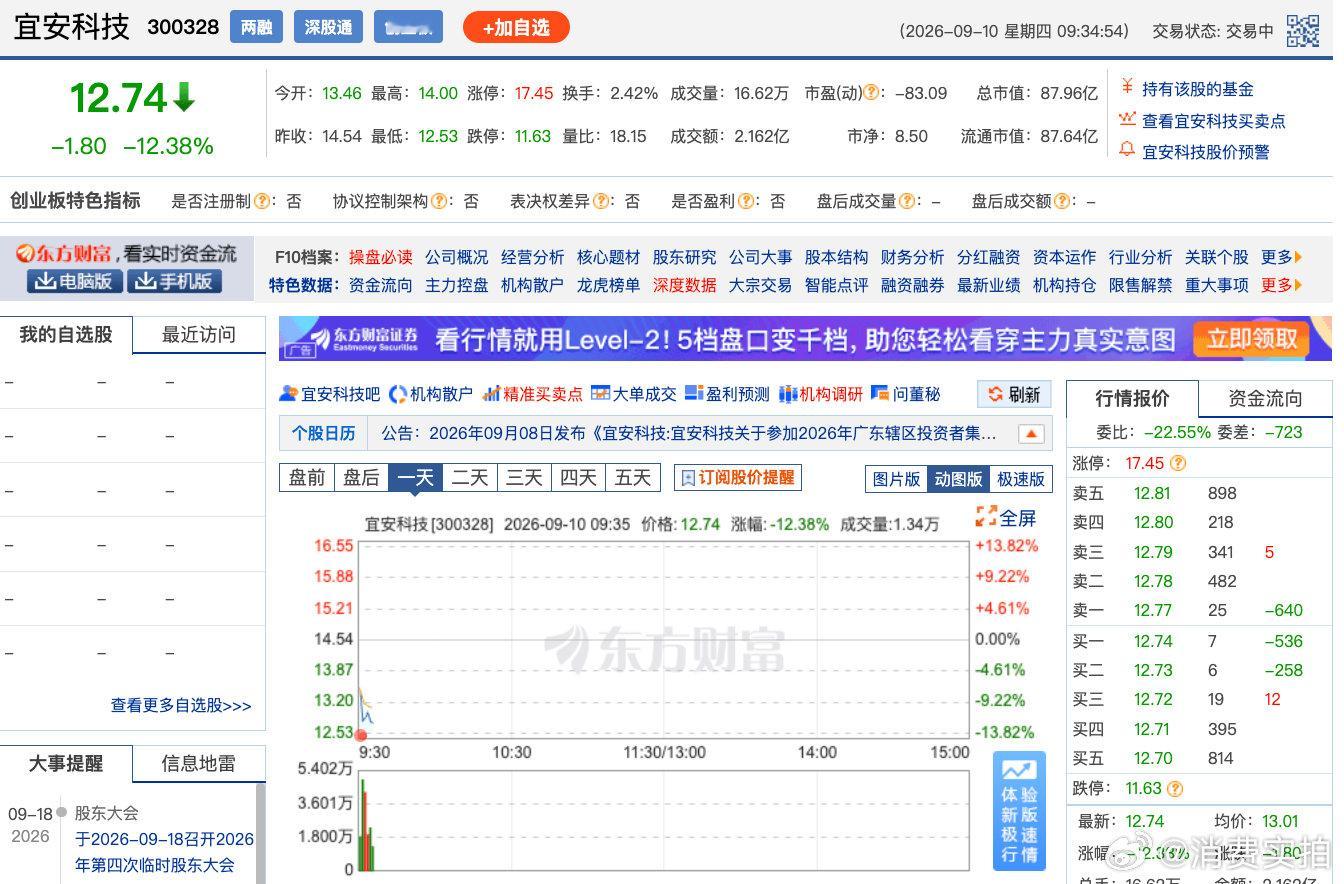Select the 二天 two-day chart

[469, 478]
